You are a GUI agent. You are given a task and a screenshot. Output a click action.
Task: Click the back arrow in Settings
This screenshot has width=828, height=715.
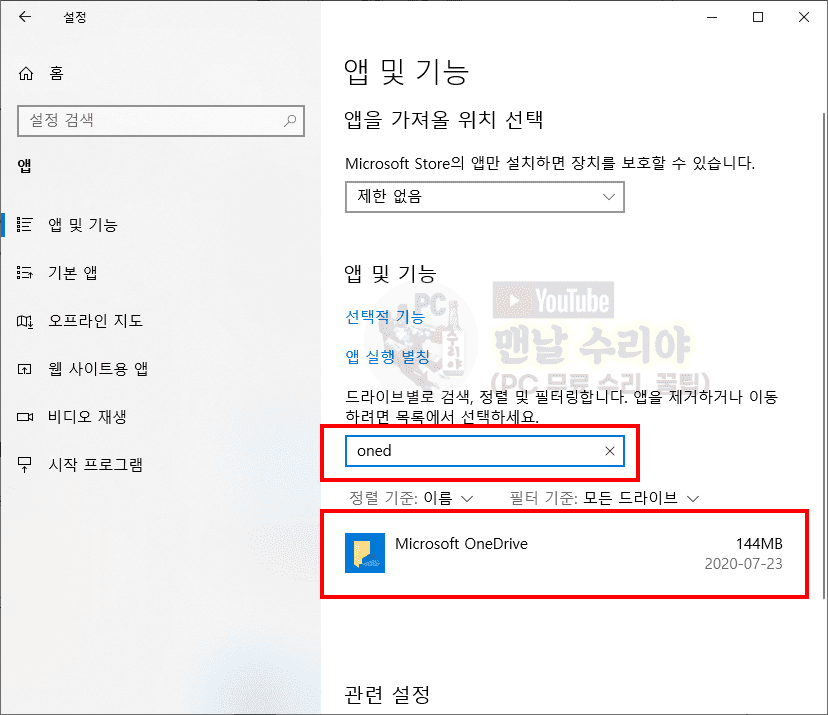pos(25,17)
